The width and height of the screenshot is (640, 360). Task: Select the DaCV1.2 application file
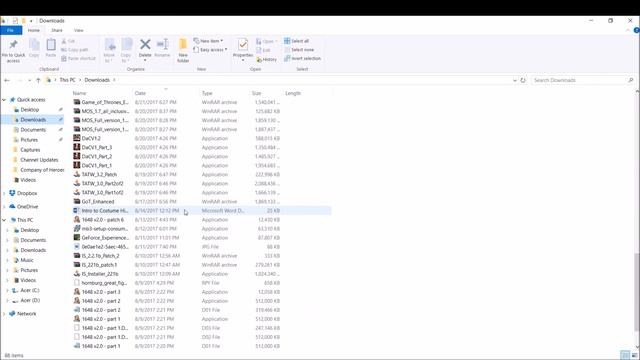point(91,138)
